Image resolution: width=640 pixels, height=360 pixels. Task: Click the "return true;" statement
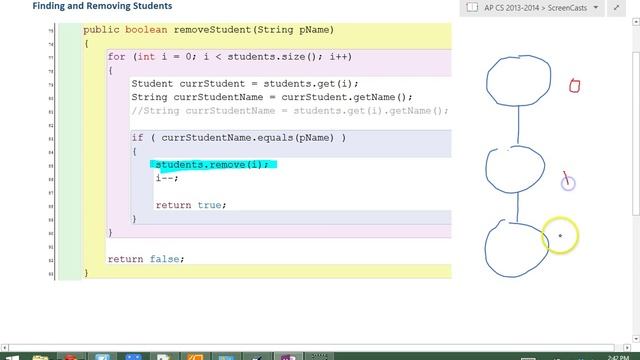click(x=191, y=205)
